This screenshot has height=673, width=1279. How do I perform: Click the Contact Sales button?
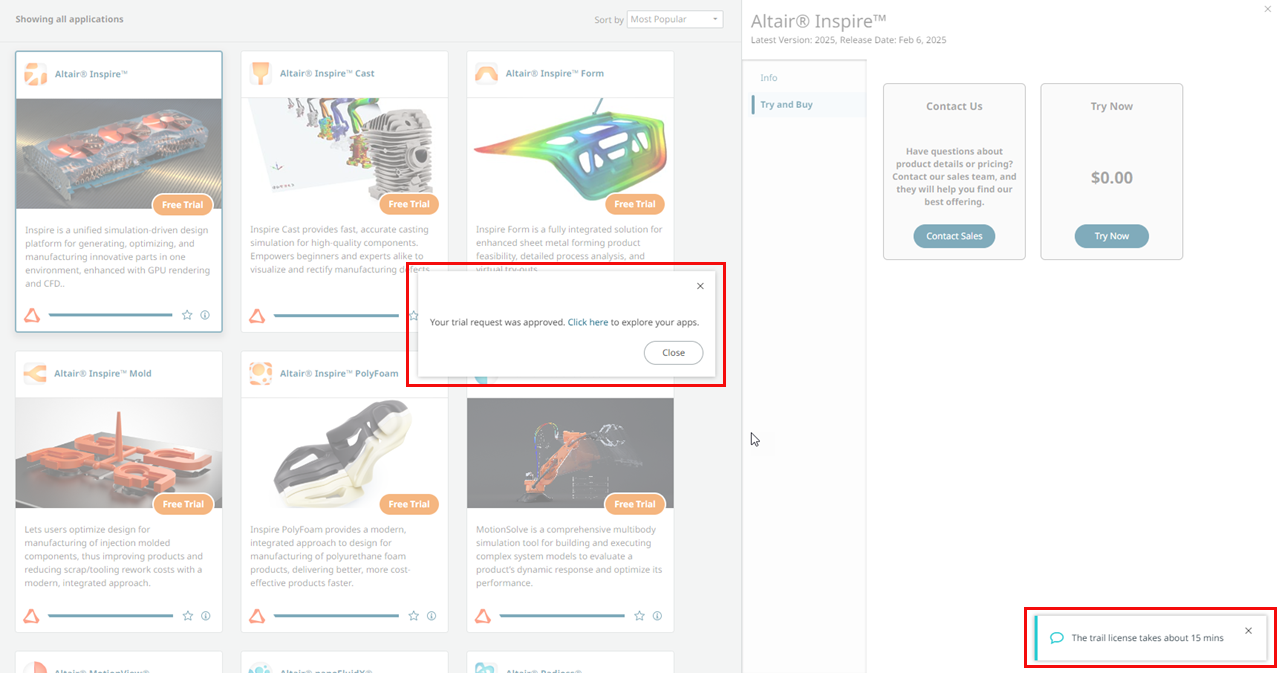pos(954,237)
